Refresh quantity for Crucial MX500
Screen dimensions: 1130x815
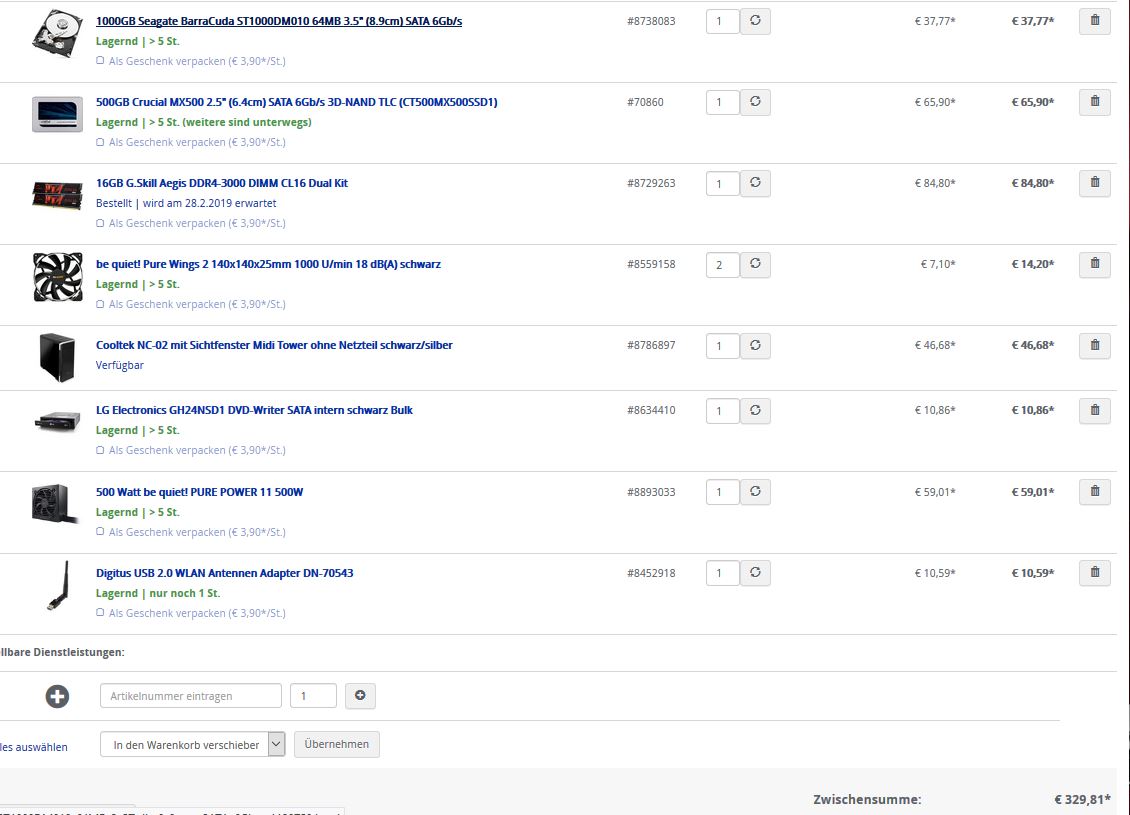point(755,102)
